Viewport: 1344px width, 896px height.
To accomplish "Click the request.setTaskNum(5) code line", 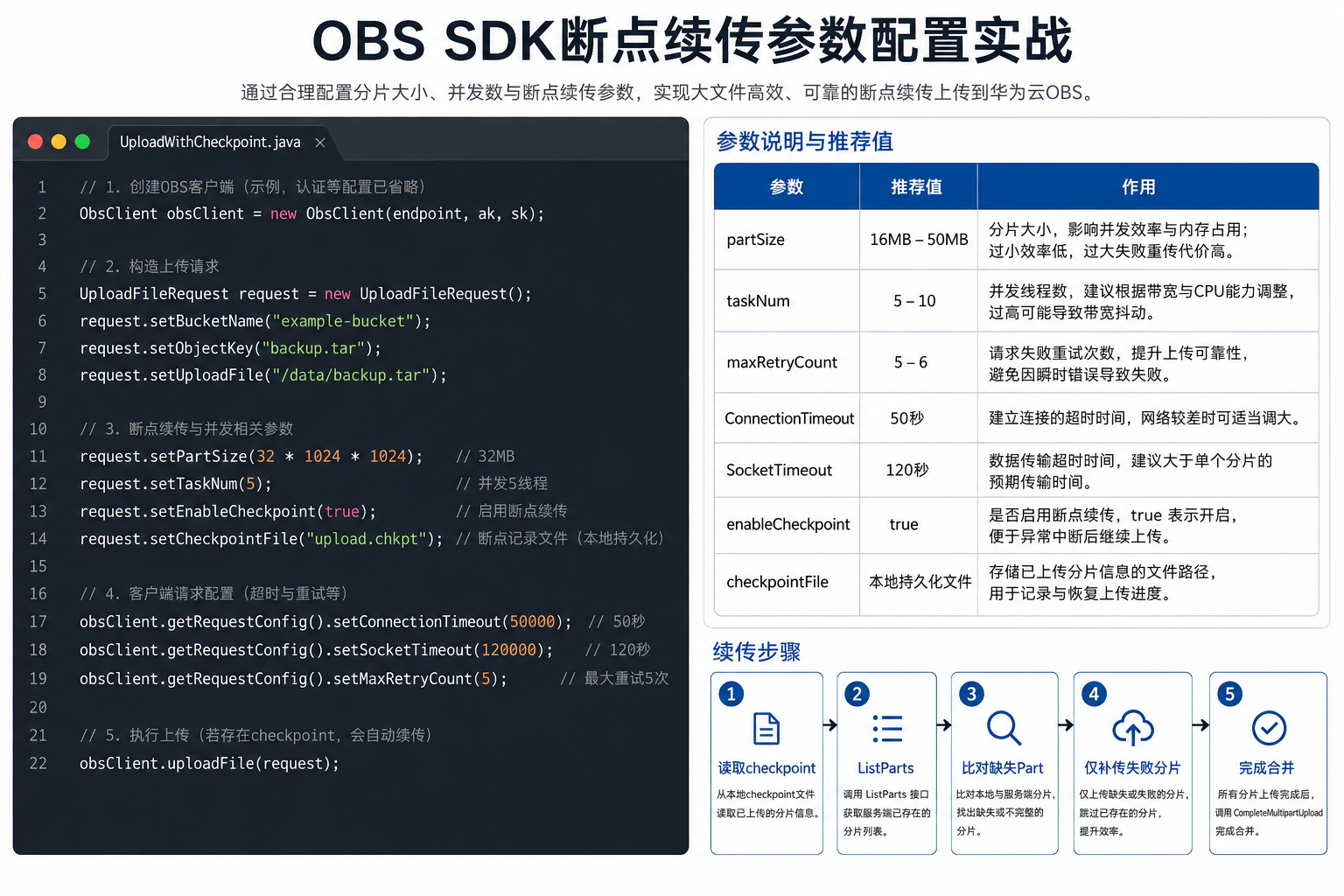I will point(175,484).
